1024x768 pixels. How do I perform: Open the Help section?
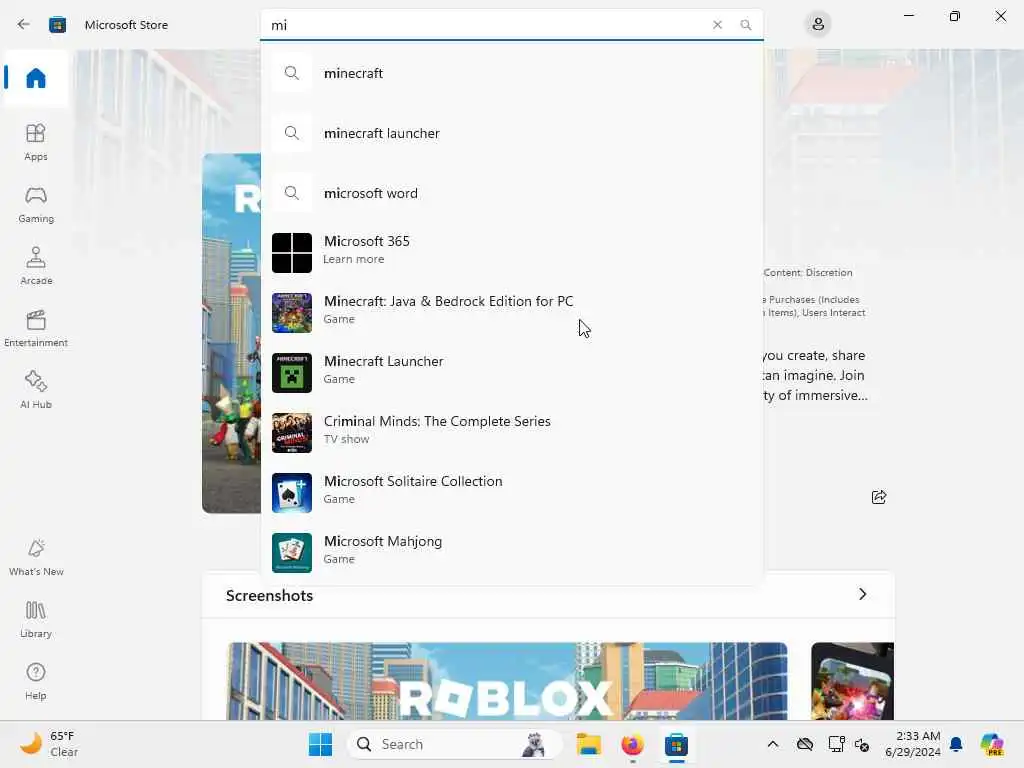click(36, 681)
